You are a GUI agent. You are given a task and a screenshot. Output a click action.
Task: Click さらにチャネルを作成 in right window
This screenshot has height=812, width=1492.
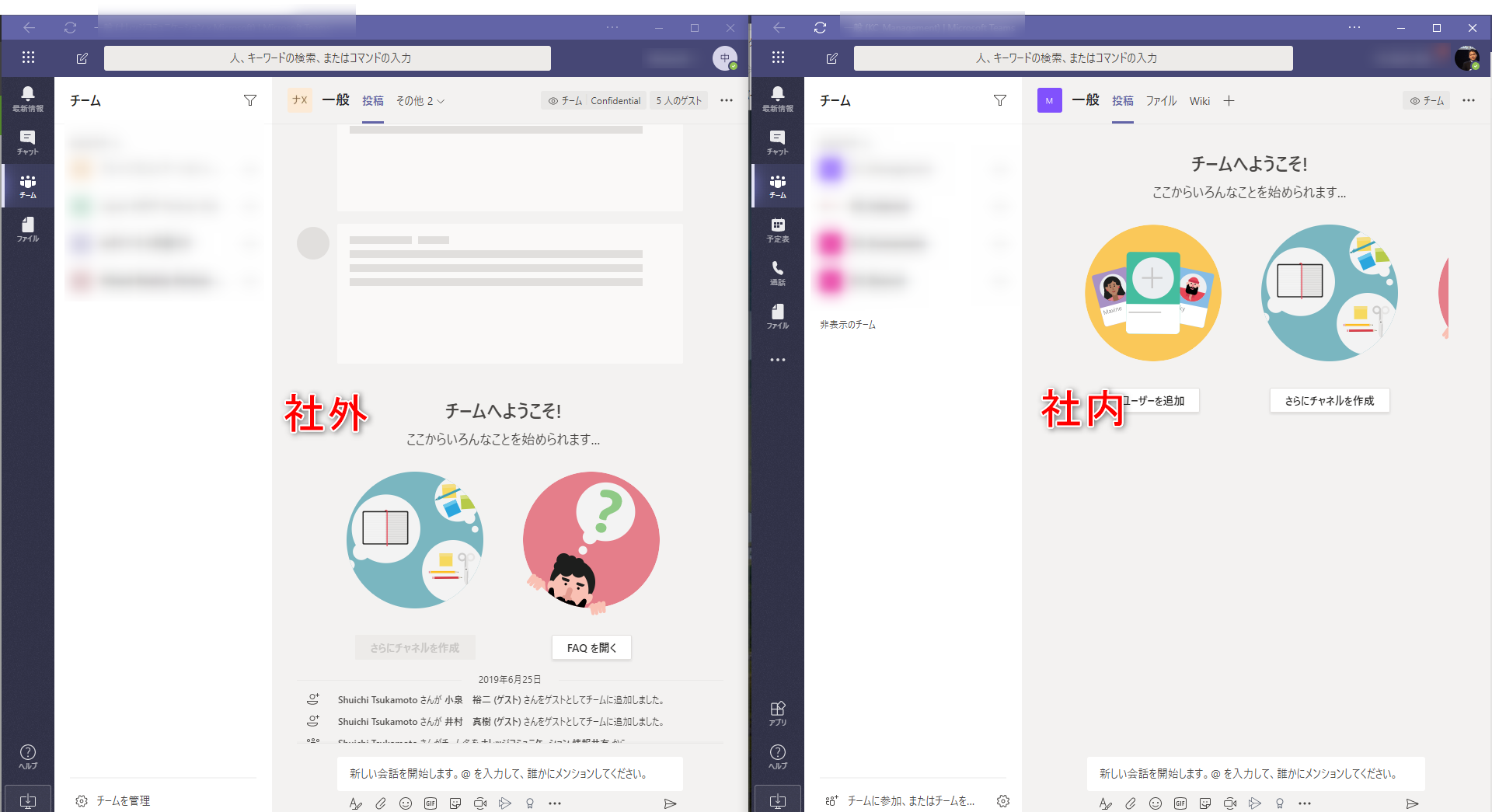coord(1330,401)
